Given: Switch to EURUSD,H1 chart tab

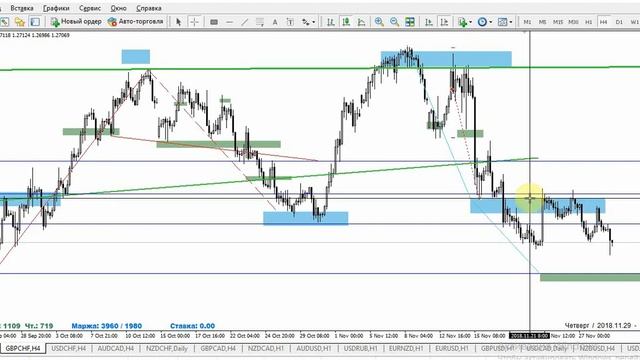Looking at the screenshot, I should 452,349.
